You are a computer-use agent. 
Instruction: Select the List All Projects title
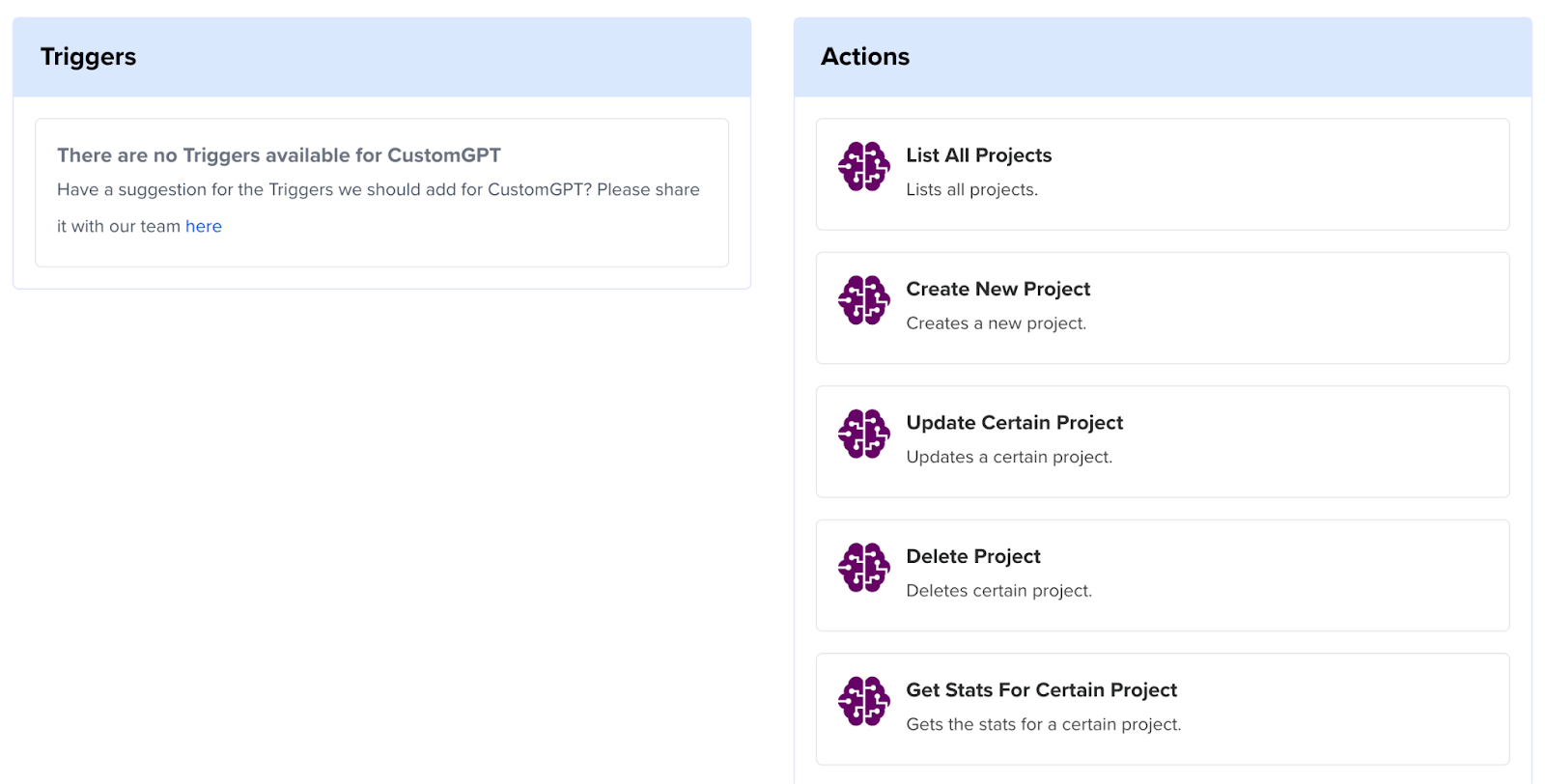pyautogui.click(x=978, y=155)
